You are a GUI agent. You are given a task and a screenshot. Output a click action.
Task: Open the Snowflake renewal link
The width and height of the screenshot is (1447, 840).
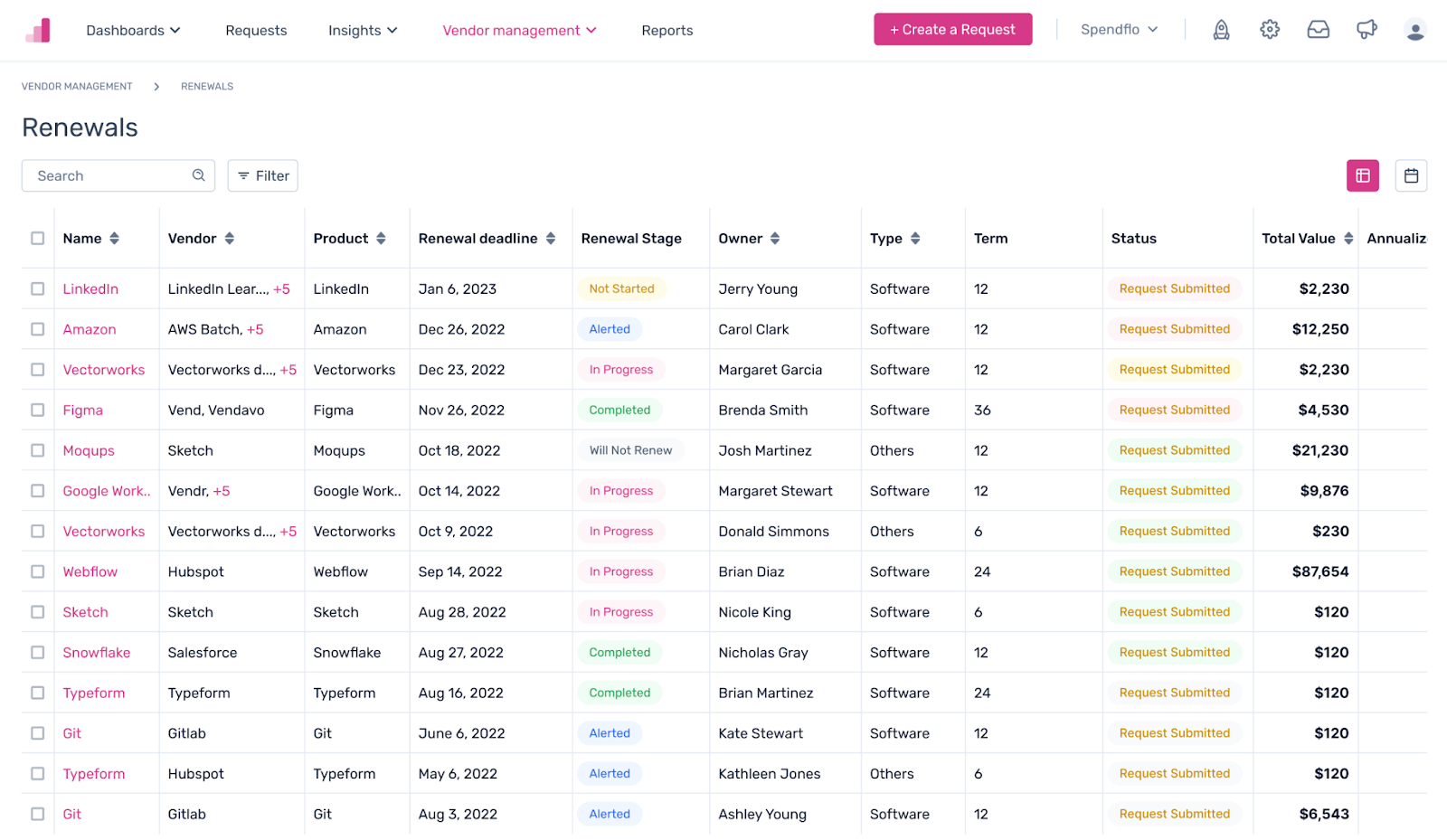click(x=97, y=653)
